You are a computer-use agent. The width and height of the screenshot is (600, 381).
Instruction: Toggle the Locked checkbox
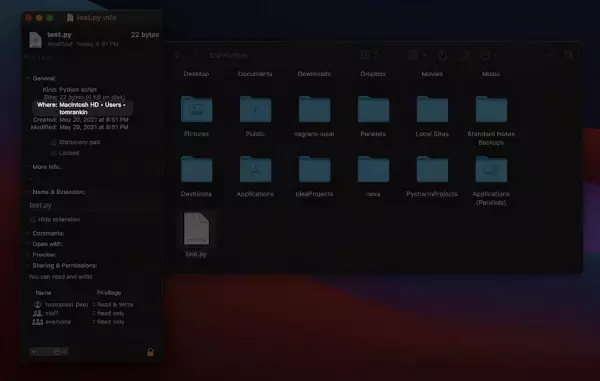54,153
